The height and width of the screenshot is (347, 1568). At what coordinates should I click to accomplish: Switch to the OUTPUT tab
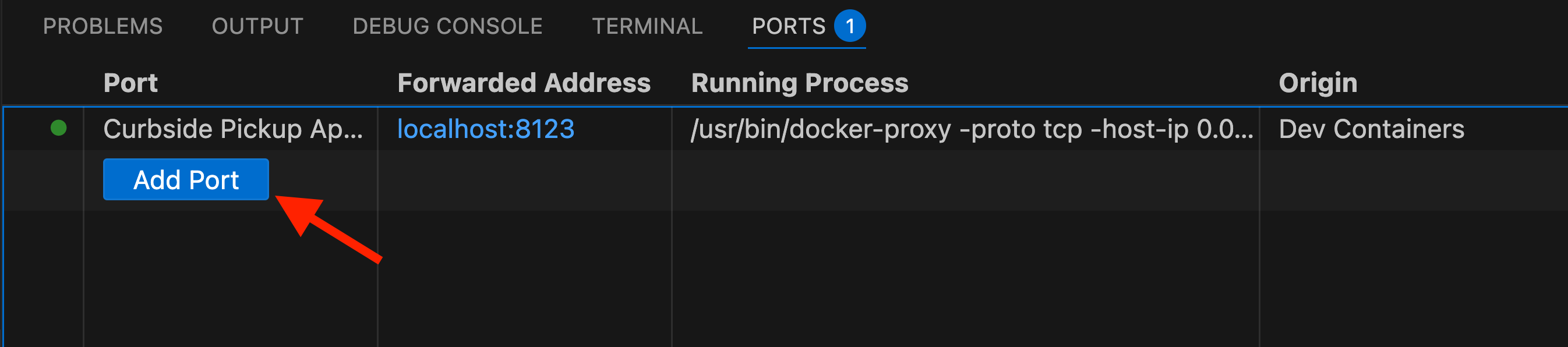(x=257, y=26)
